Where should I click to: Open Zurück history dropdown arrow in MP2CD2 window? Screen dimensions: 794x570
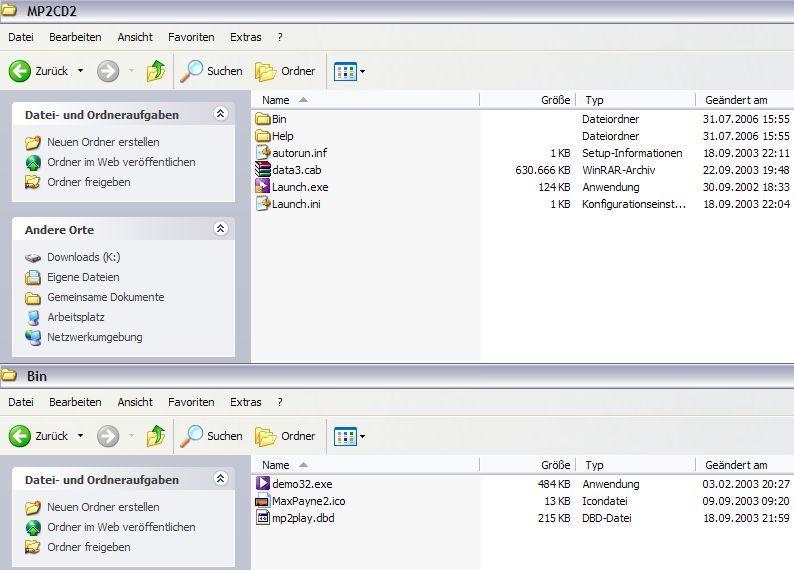tap(81, 71)
